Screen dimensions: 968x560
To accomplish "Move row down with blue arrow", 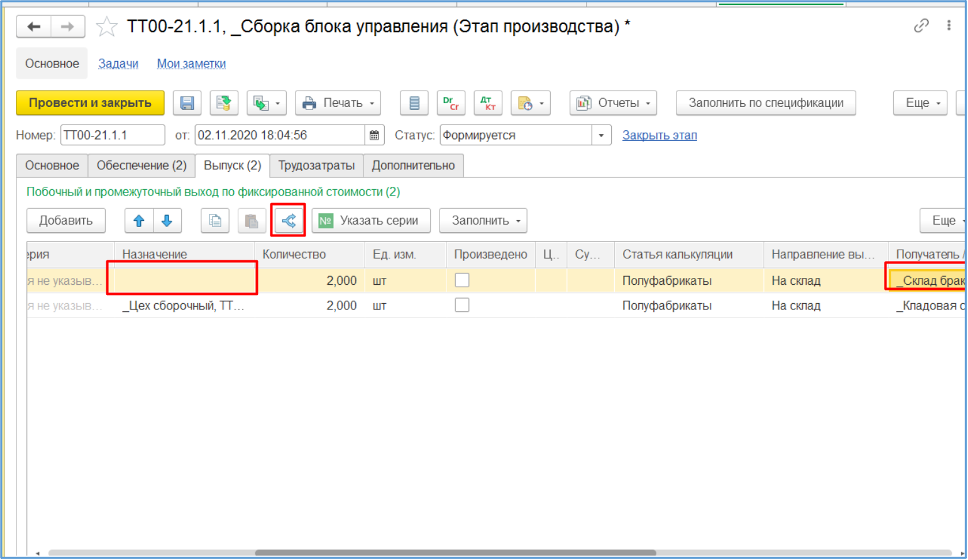I will coord(167,220).
